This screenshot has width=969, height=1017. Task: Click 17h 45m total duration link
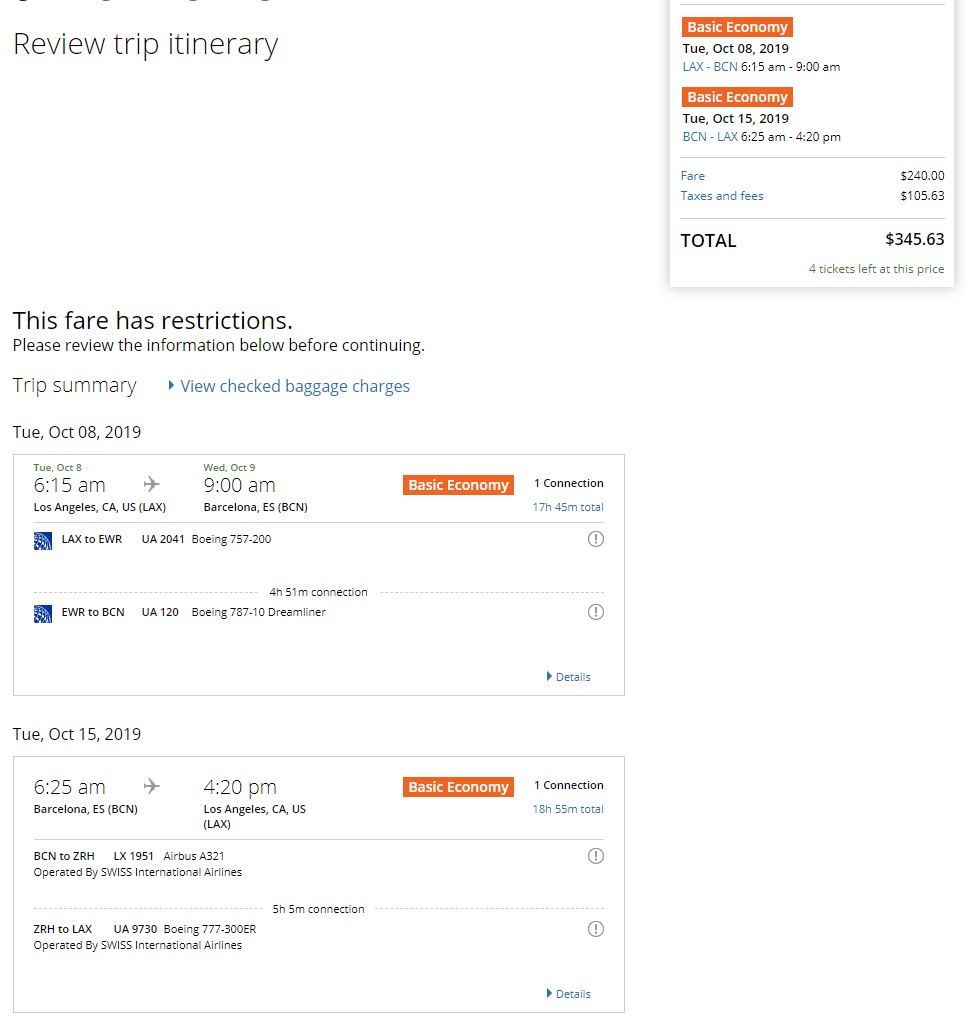(567, 507)
